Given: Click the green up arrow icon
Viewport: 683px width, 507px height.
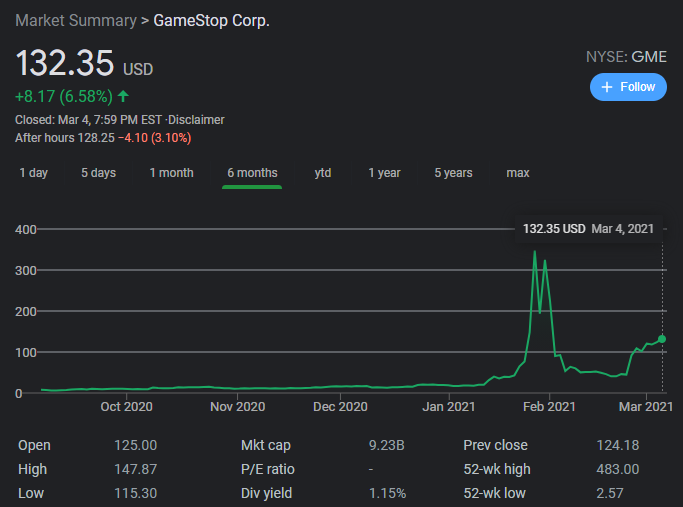Looking at the screenshot, I should 123,97.
